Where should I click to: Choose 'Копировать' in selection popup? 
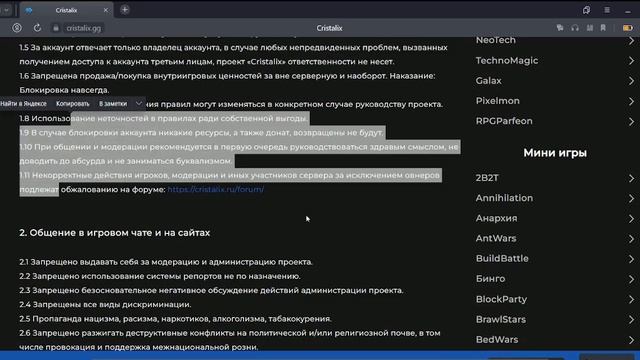click(73, 104)
